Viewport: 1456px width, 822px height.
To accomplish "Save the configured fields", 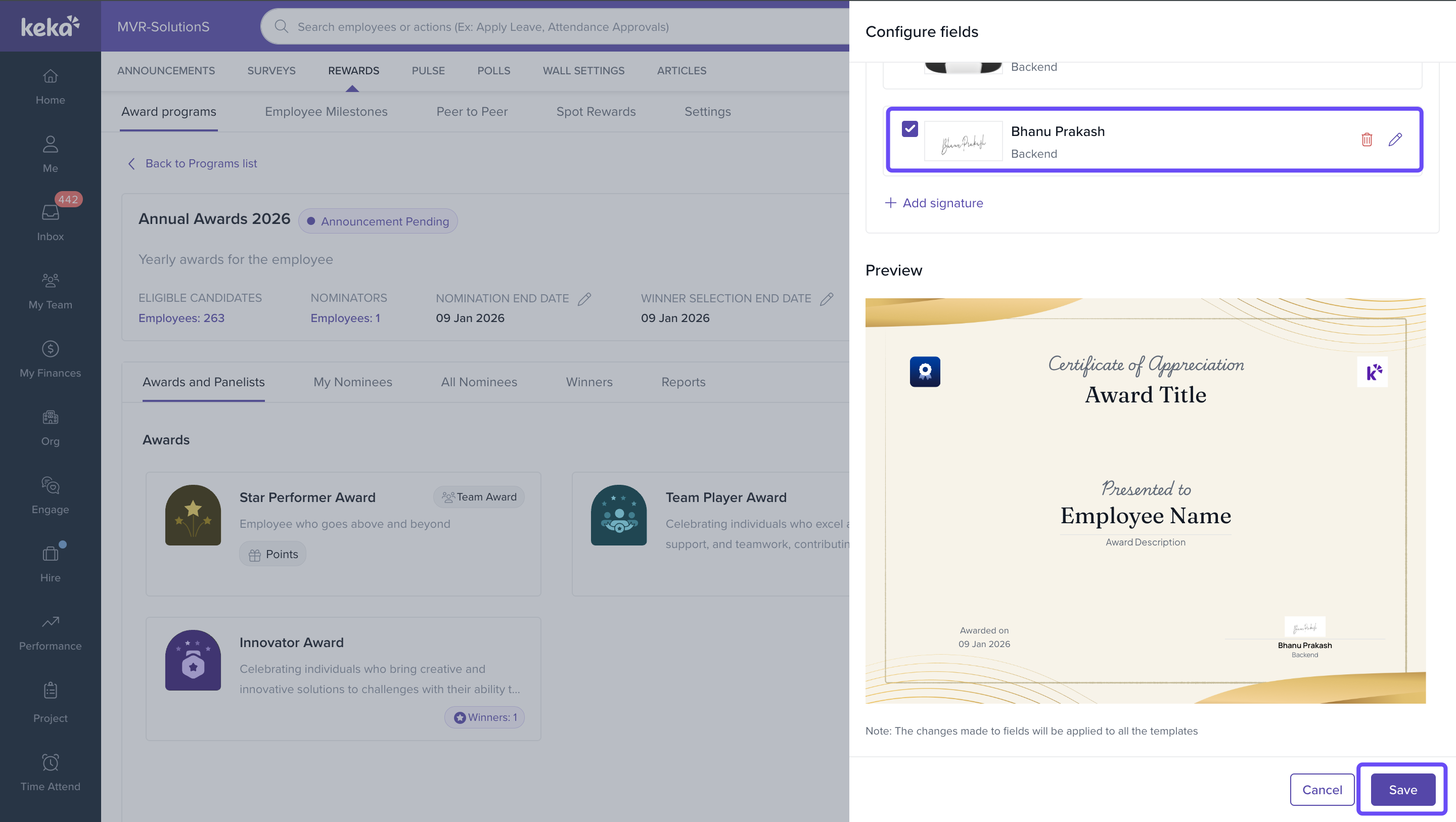I will (1402, 789).
